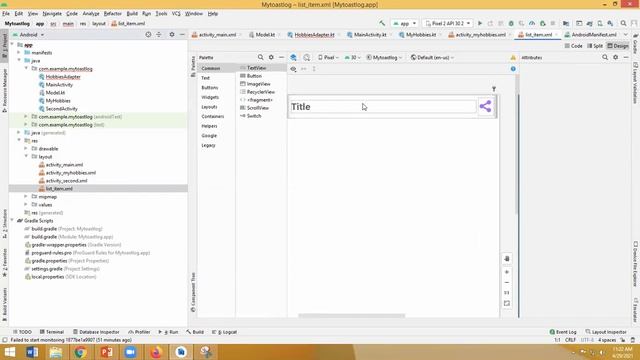Screen dimensions: 640x360
Task: Select ImageView in the palette
Action: (x=256, y=84)
